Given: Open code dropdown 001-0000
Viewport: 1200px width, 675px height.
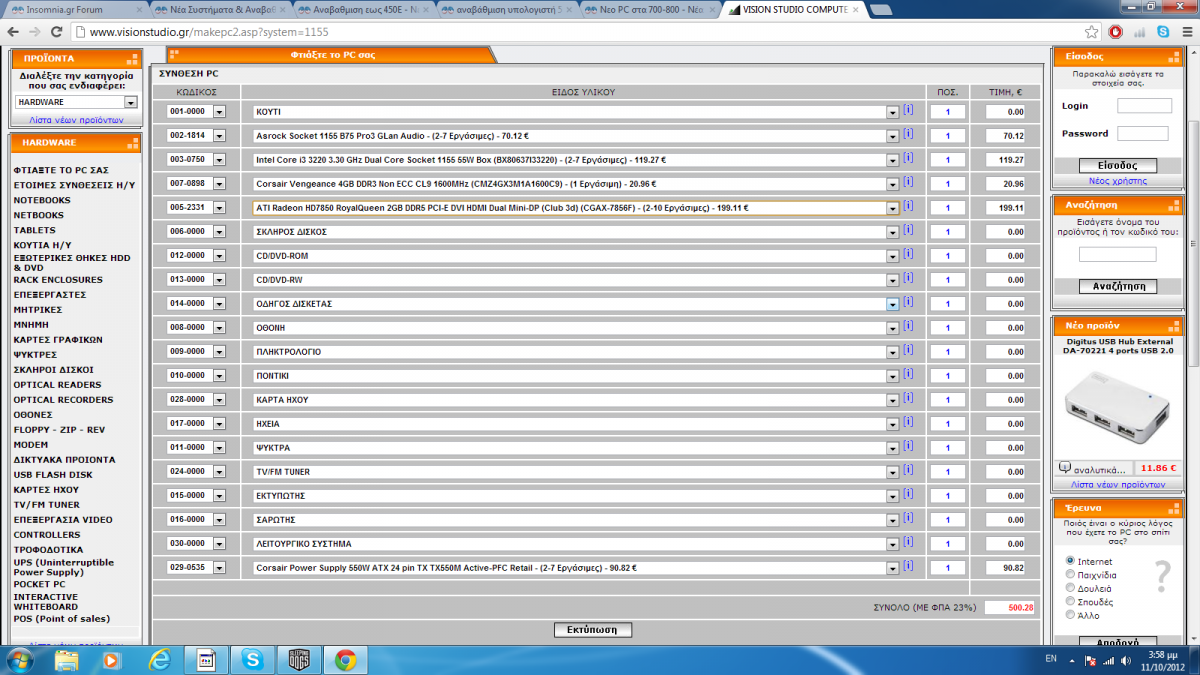Looking at the screenshot, I should (220, 111).
